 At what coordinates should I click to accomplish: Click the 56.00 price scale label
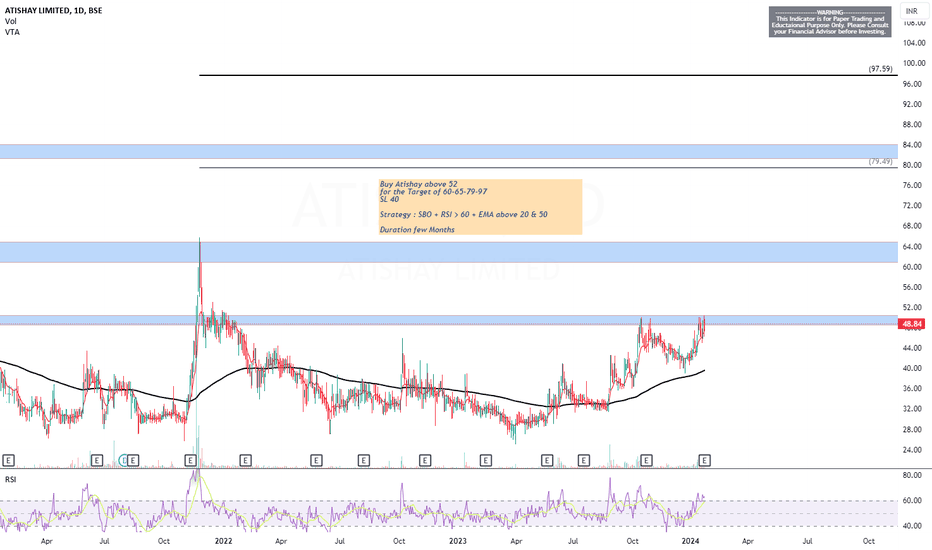(x=914, y=287)
